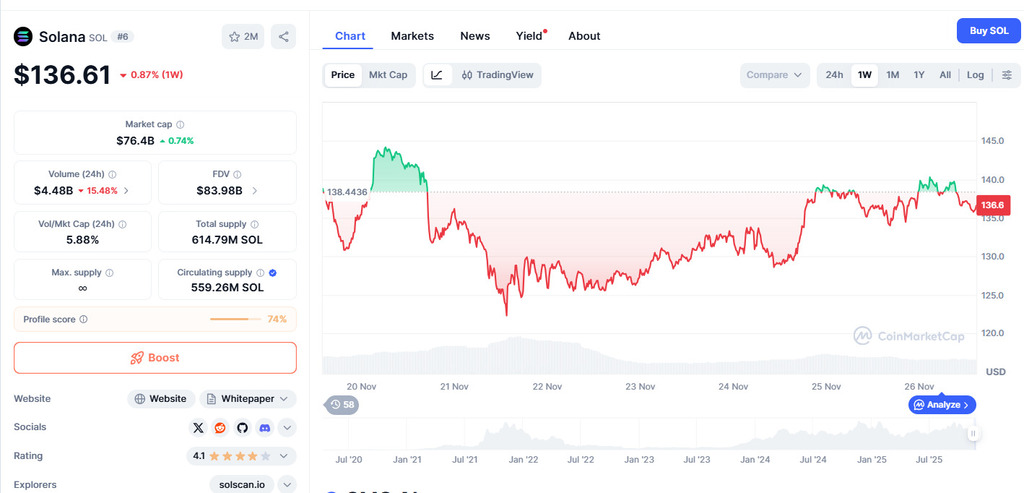Image resolution: width=1024 pixels, height=493 pixels.
Task: Open the Yield tab
Action: coord(529,36)
